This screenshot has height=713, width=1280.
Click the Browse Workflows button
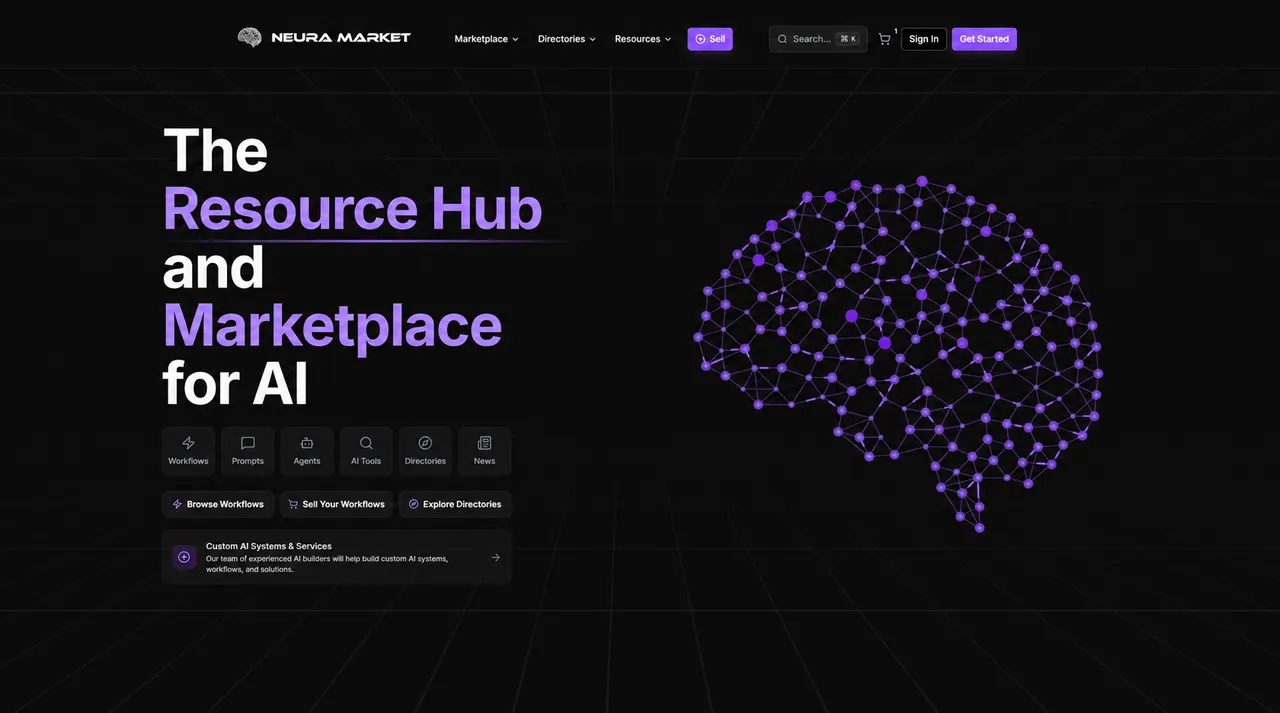coord(218,504)
